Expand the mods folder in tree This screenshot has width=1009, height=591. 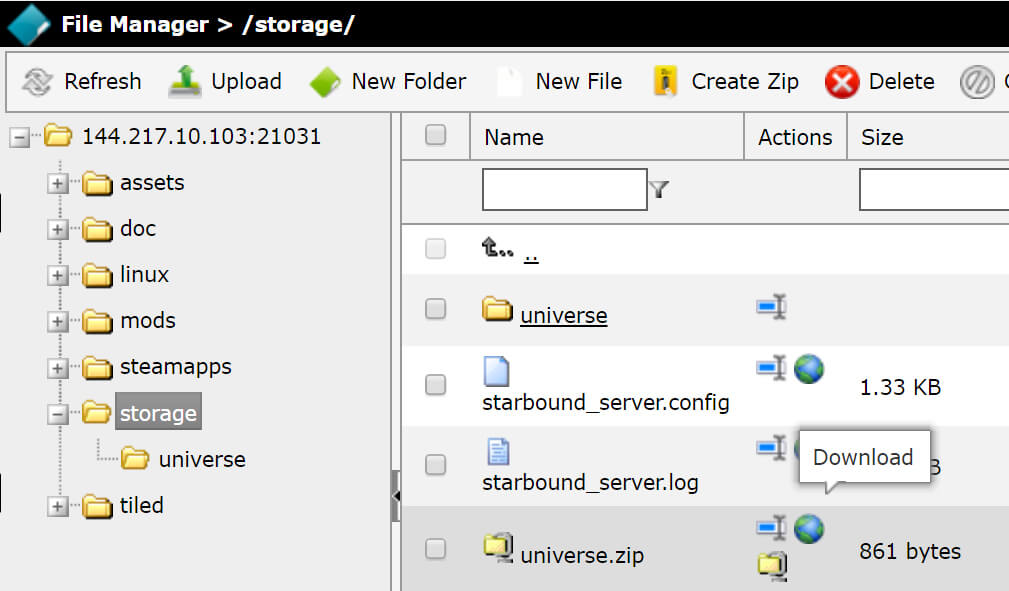coord(57,321)
